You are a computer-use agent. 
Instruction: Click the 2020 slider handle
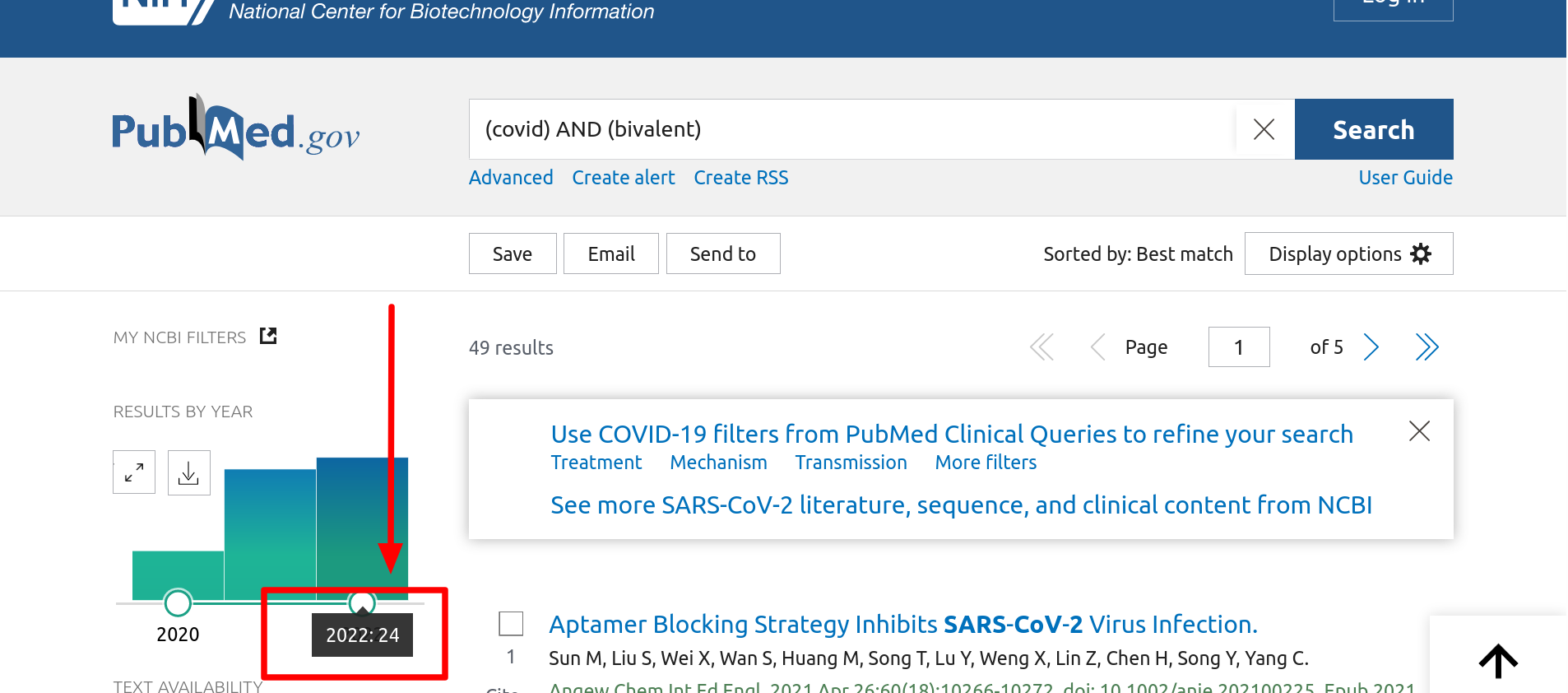pos(178,603)
